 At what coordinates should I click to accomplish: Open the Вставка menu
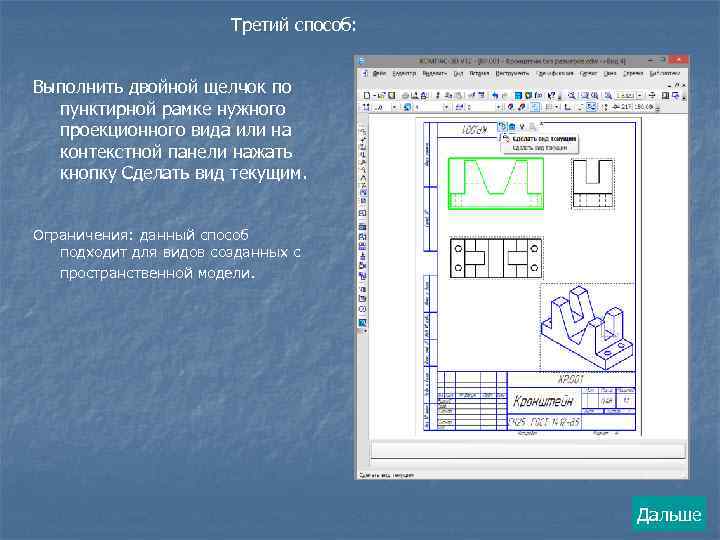(479, 73)
